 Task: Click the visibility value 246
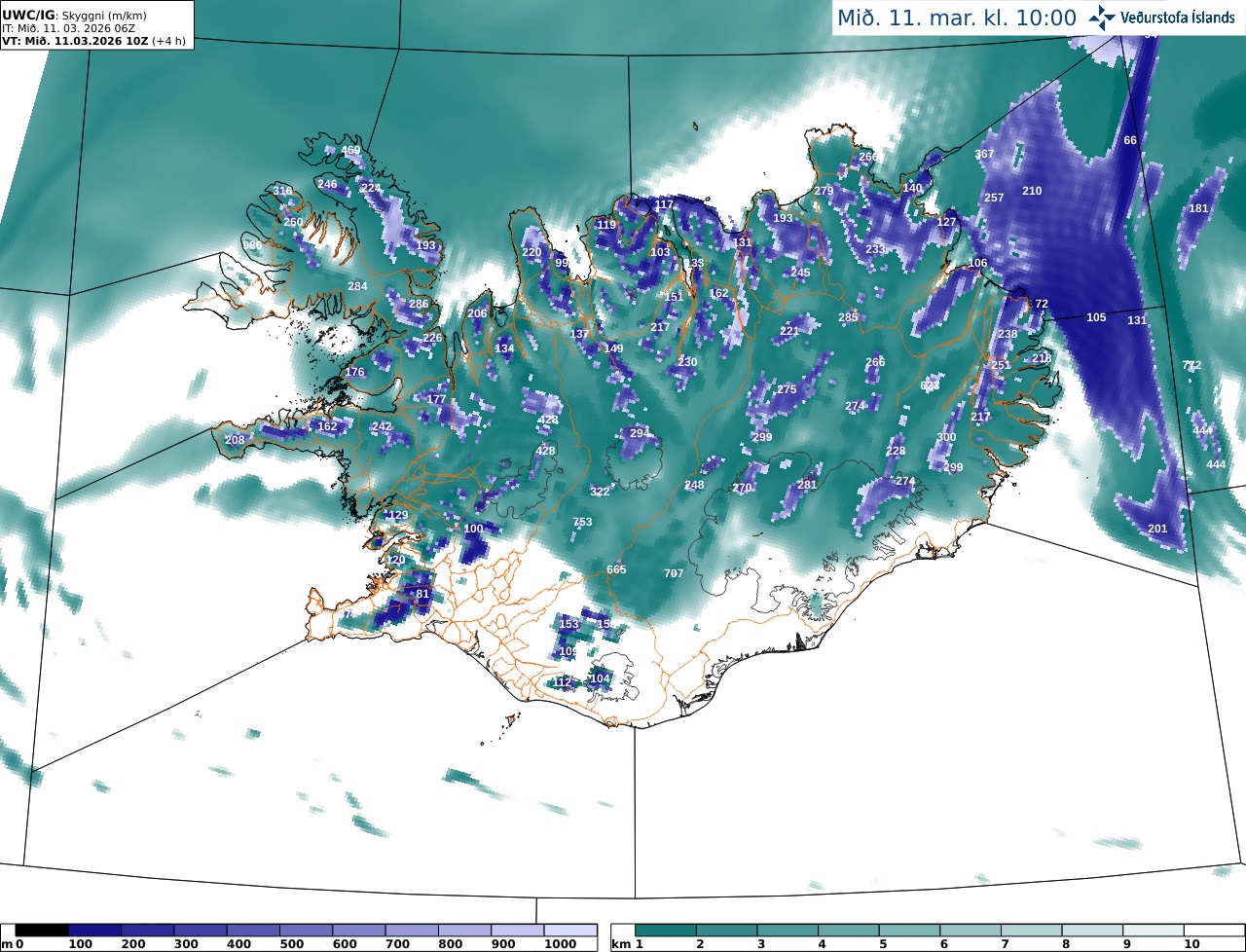(x=327, y=184)
